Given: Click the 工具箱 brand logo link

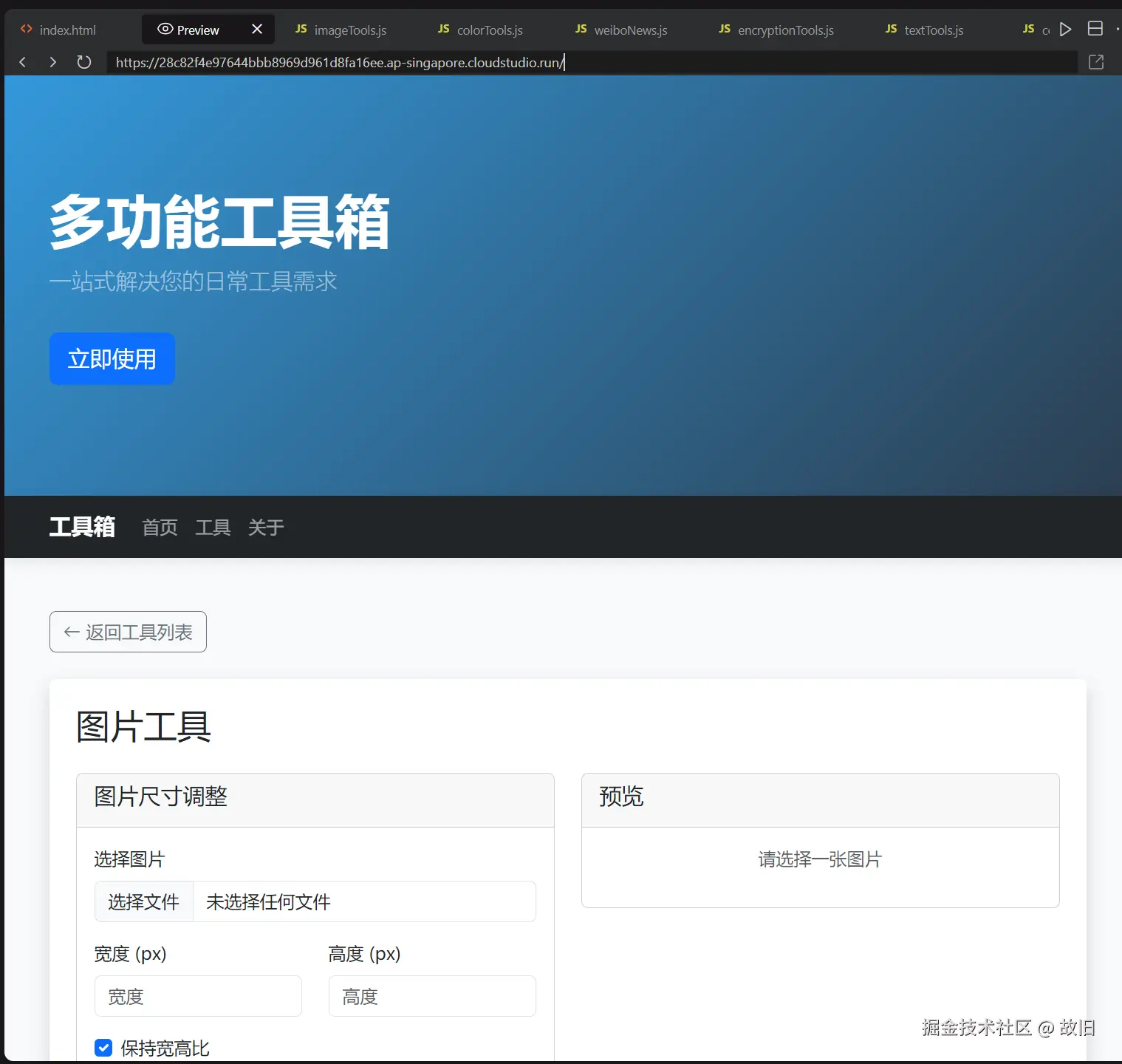Looking at the screenshot, I should point(82,527).
